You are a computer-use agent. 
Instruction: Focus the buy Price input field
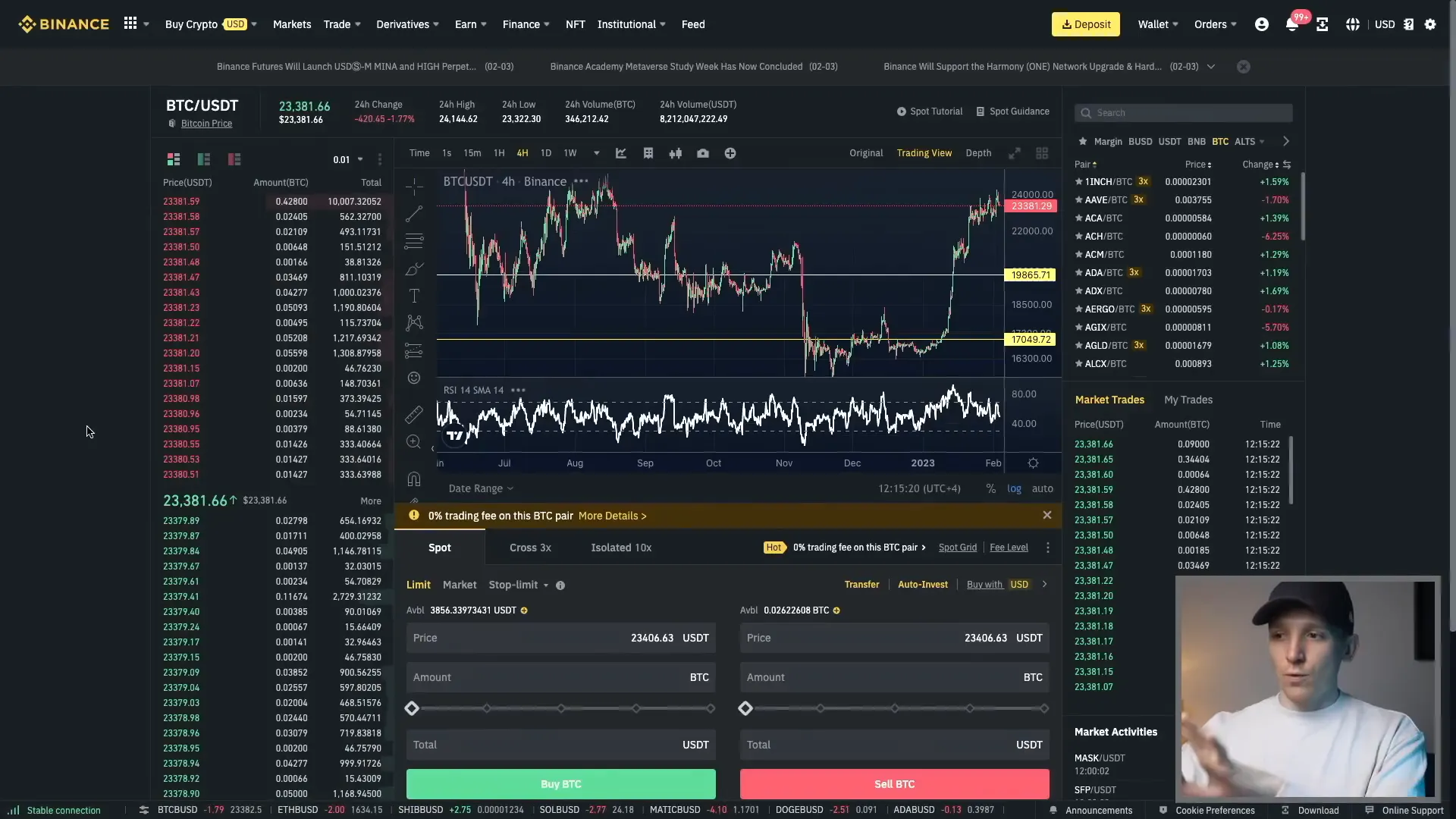pyautogui.click(x=561, y=638)
